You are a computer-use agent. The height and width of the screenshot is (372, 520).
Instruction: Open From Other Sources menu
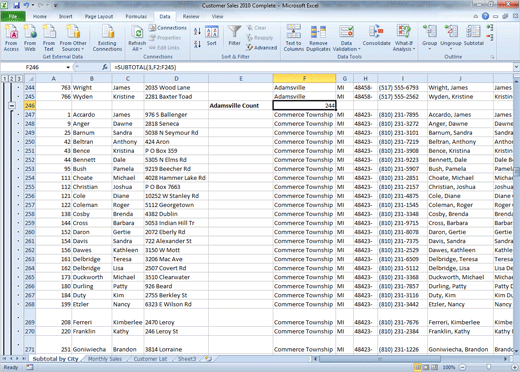tap(73, 38)
